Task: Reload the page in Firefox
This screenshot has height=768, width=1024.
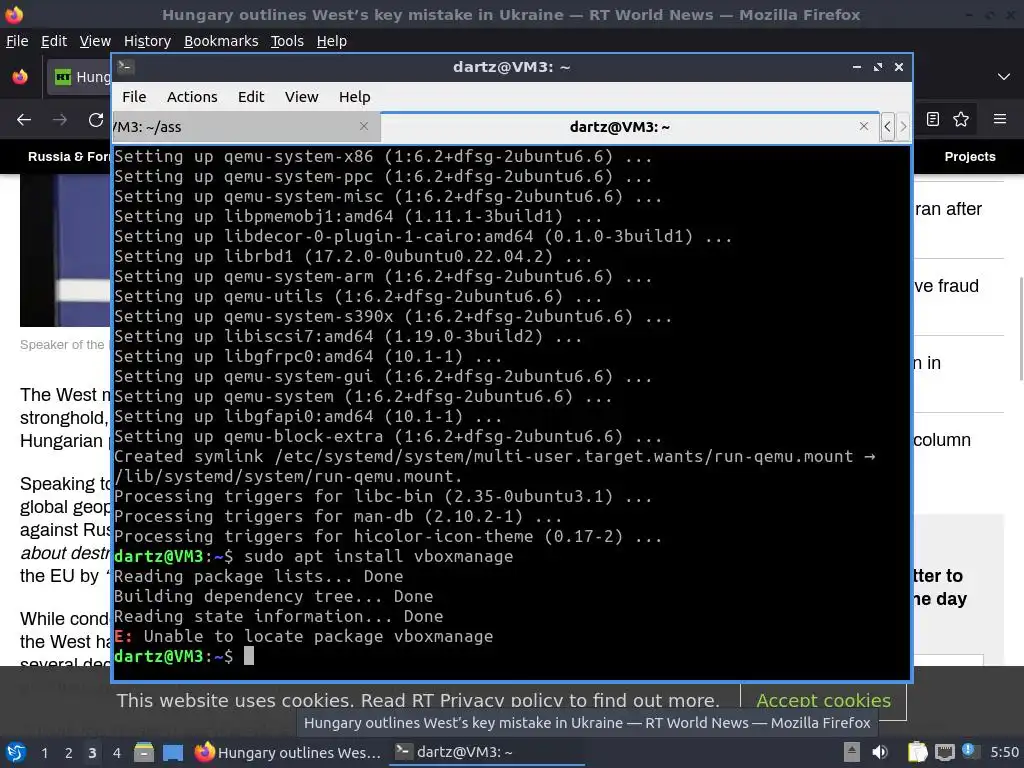Action: coord(96,120)
